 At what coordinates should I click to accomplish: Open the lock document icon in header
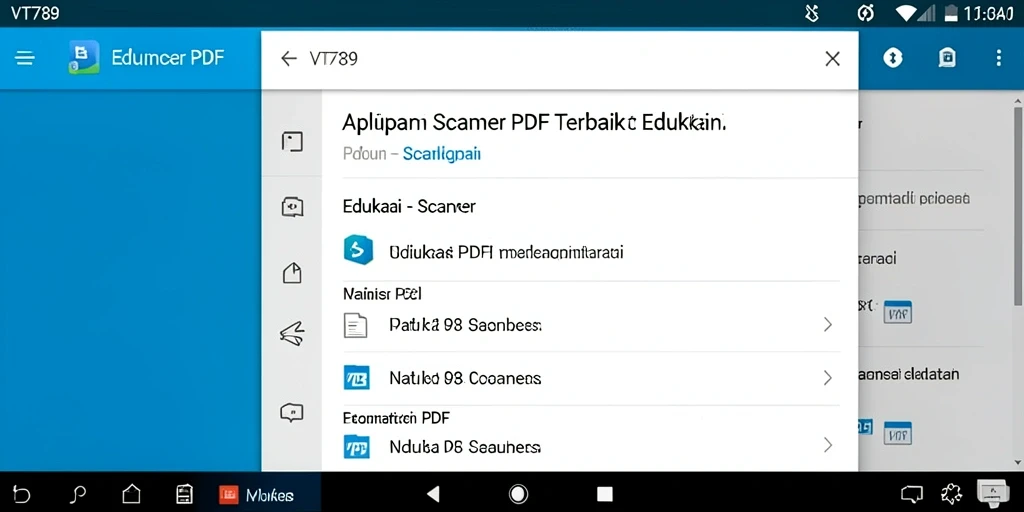(947, 58)
